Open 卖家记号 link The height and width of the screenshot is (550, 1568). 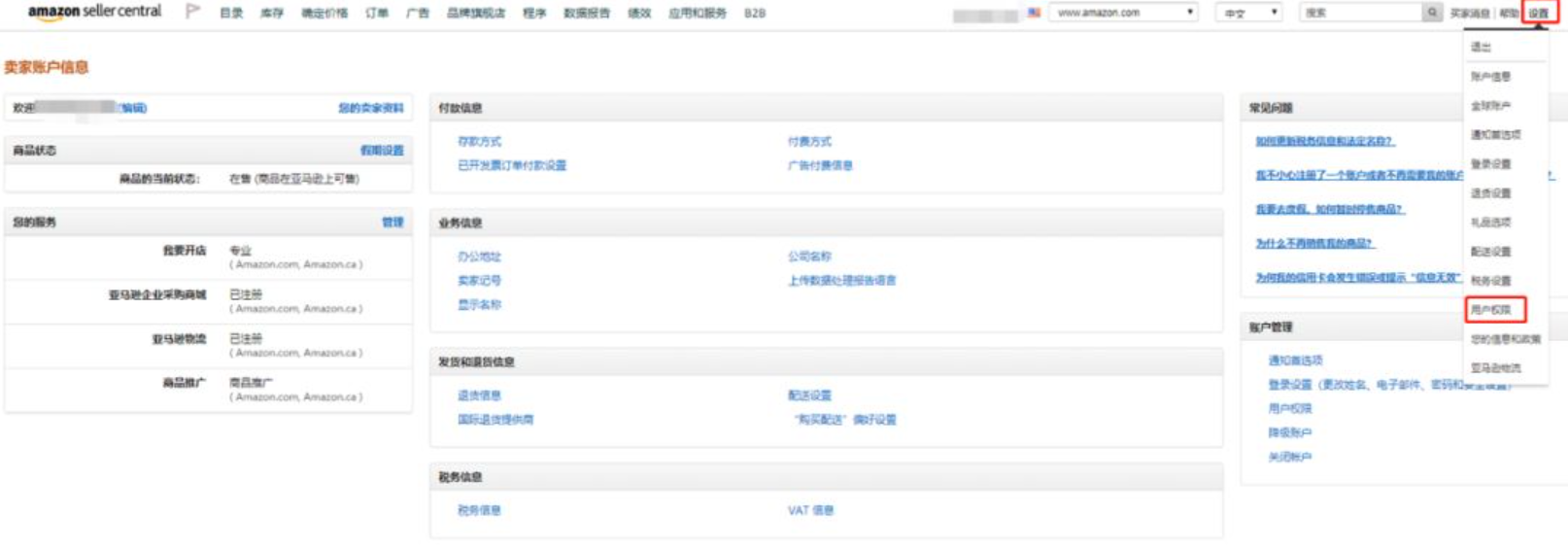[x=479, y=280]
